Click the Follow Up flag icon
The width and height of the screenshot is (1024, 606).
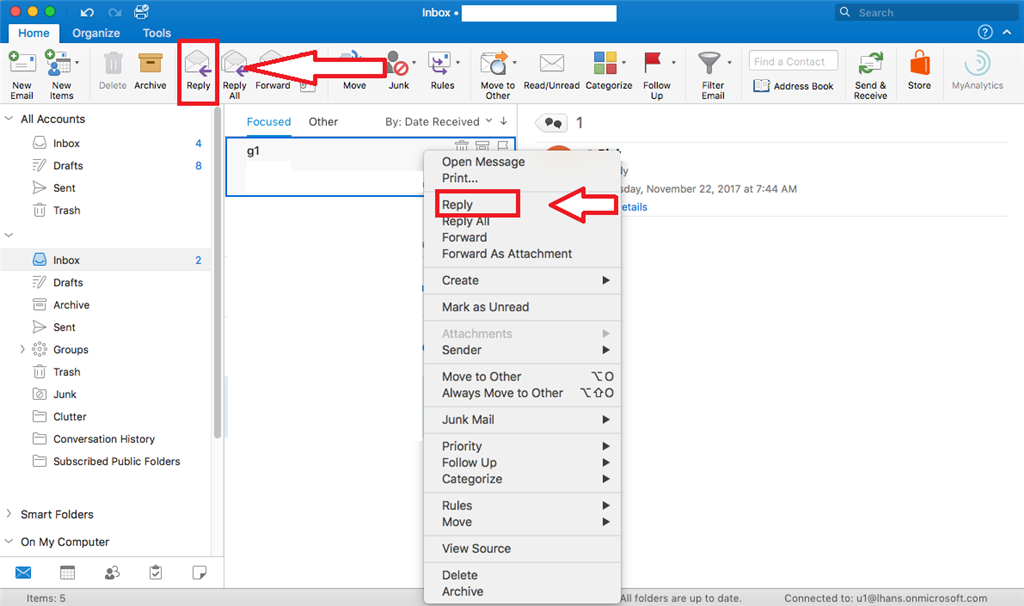click(652, 63)
